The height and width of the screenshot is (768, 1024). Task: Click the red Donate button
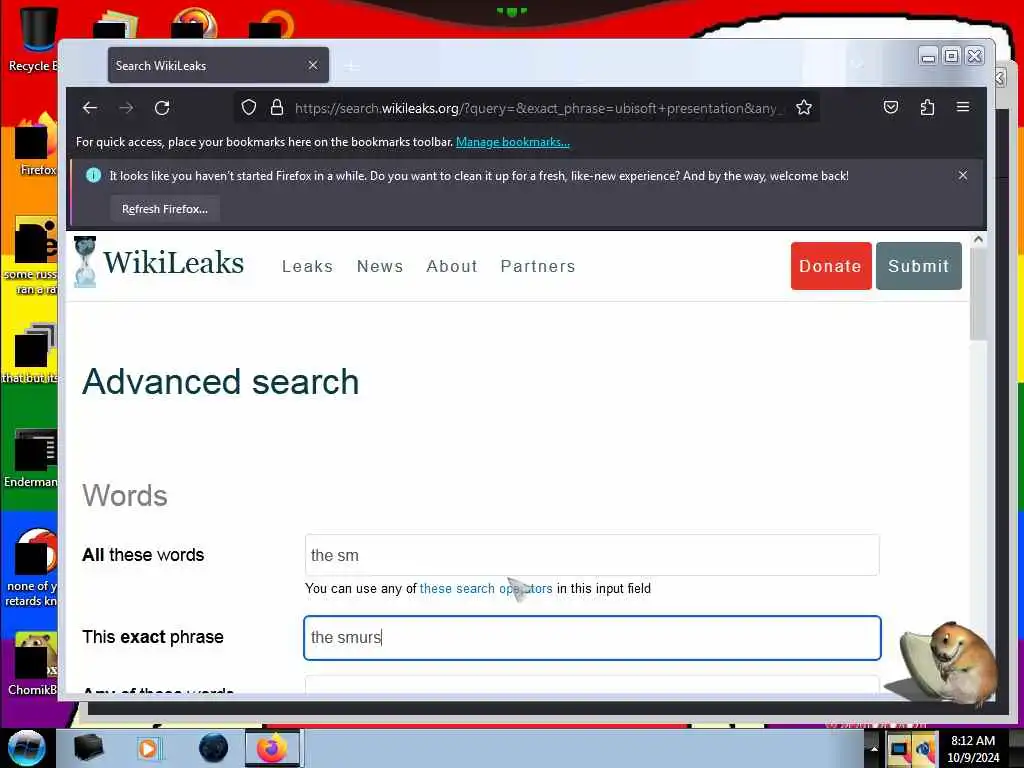pyautogui.click(x=831, y=266)
